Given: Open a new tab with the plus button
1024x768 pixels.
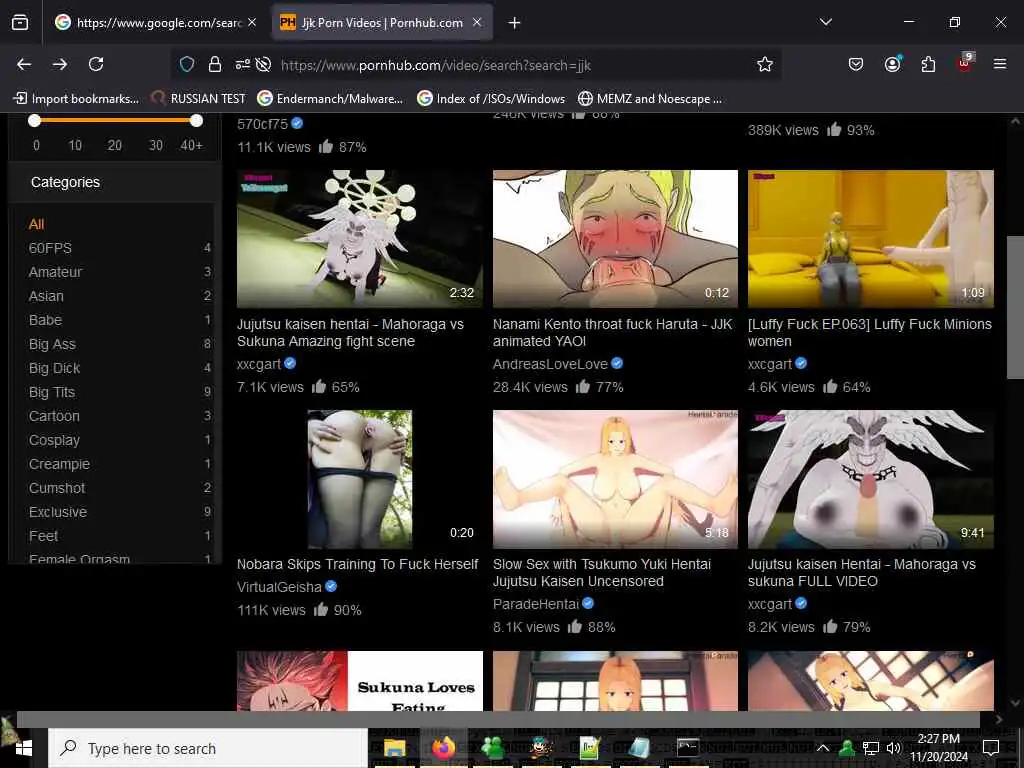Looking at the screenshot, I should click(515, 23).
